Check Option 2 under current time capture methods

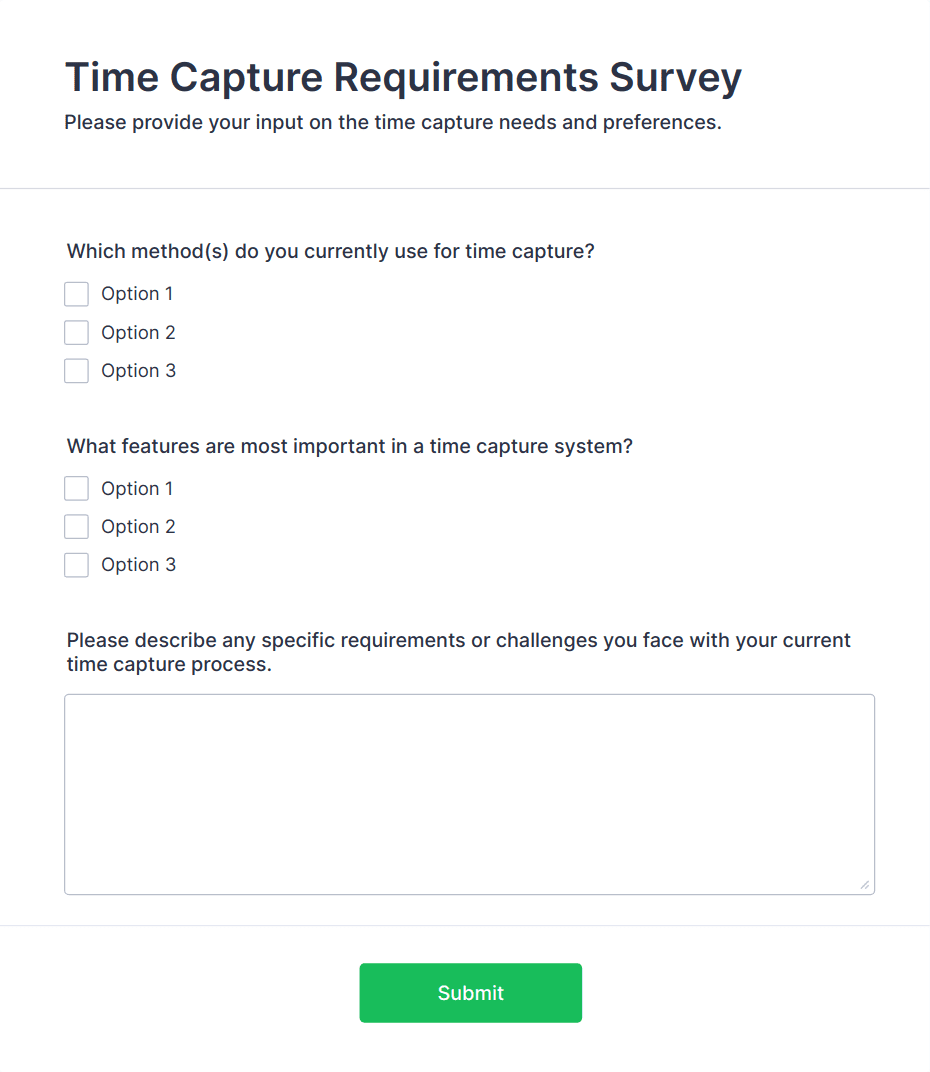point(77,333)
